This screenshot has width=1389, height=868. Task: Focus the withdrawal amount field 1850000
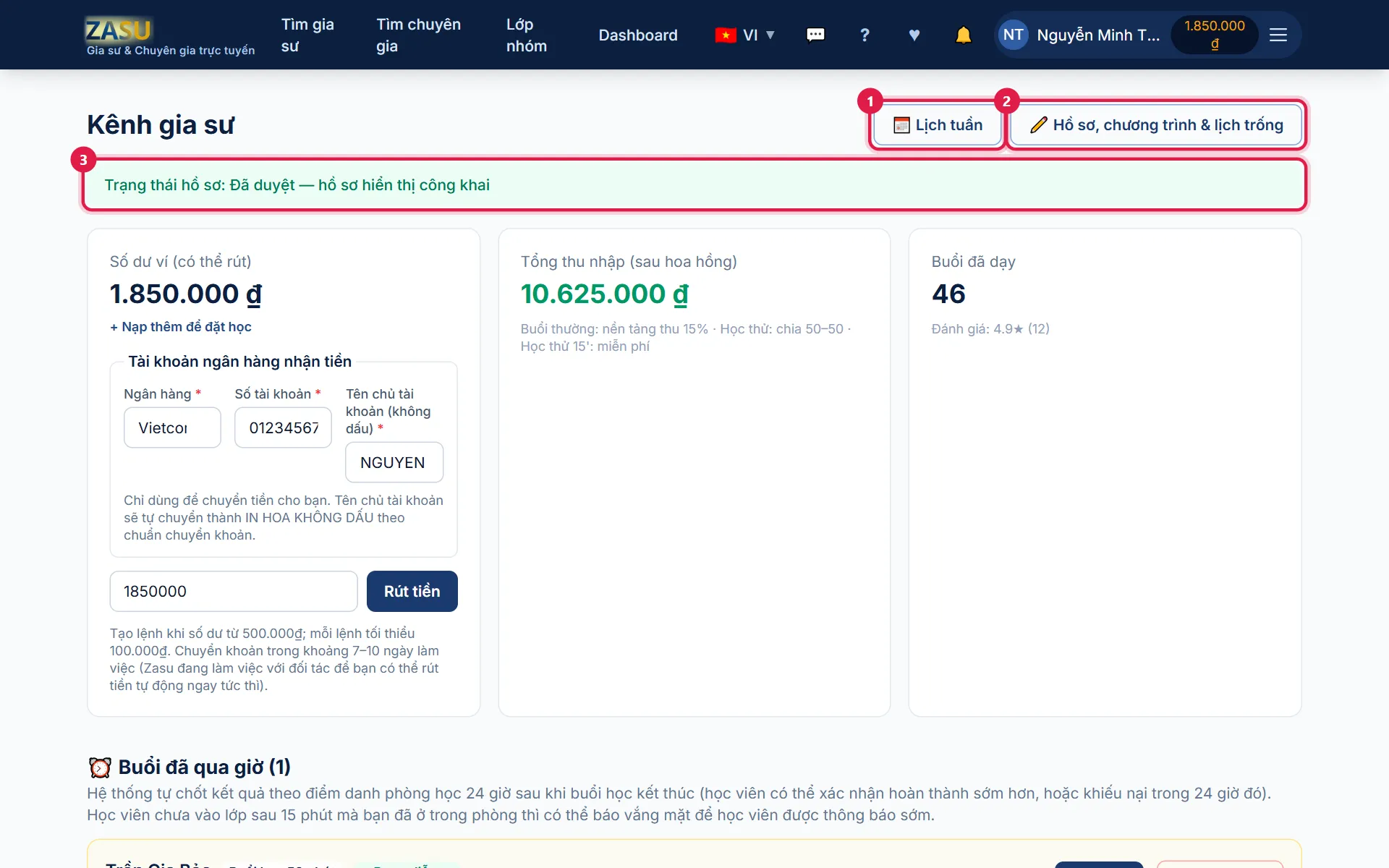pyautogui.click(x=234, y=591)
